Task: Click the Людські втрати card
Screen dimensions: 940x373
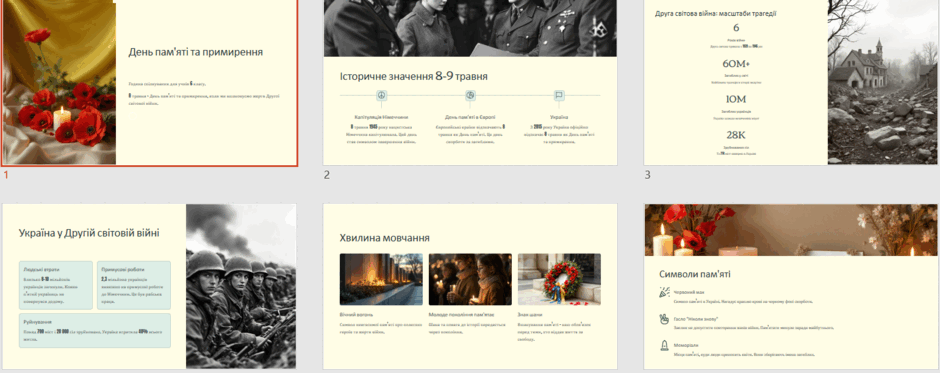Action: (56, 285)
